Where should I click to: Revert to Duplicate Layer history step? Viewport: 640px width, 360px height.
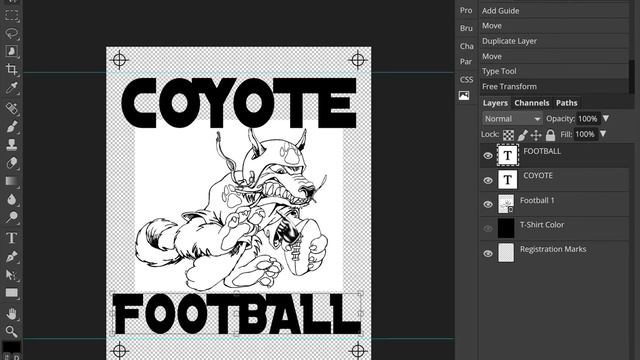[554, 41]
